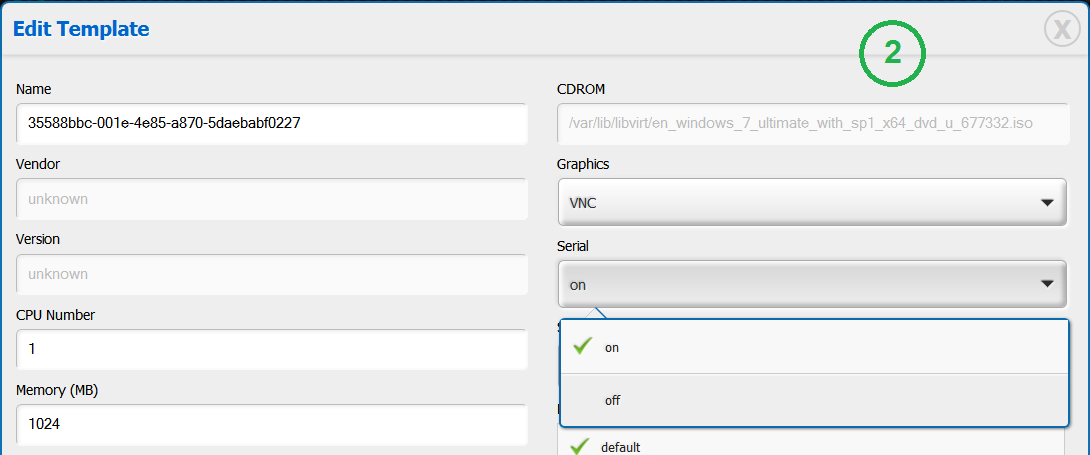This screenshot has height=455, width=1090.
Task: Click the Graphics dropdown arrow icon
Action: [1046, 203]
